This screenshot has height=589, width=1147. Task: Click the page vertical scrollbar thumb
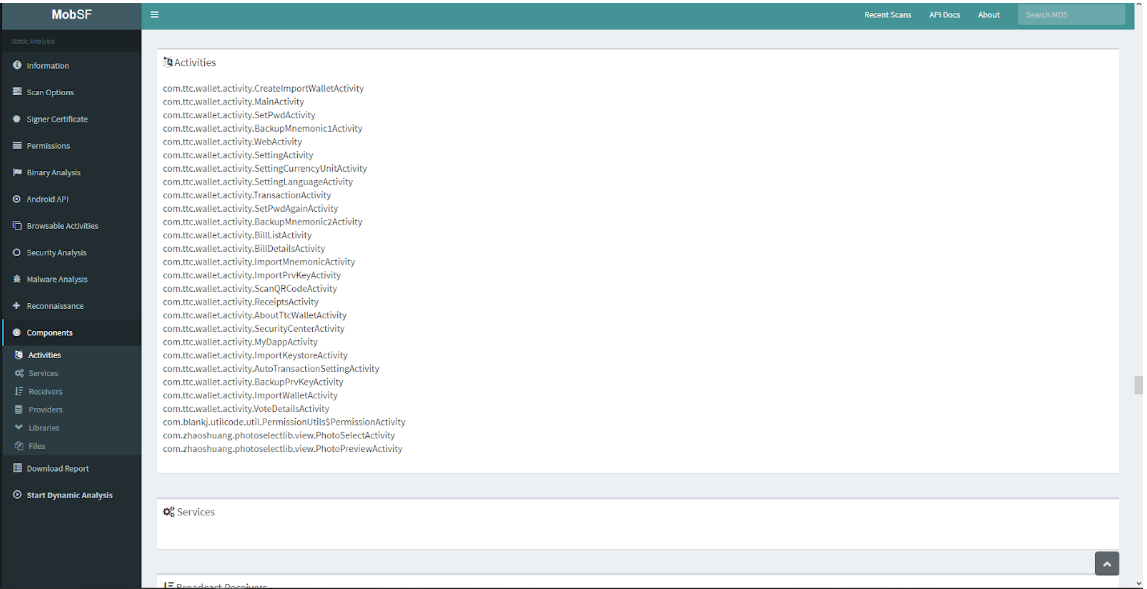coord(1137,385)
